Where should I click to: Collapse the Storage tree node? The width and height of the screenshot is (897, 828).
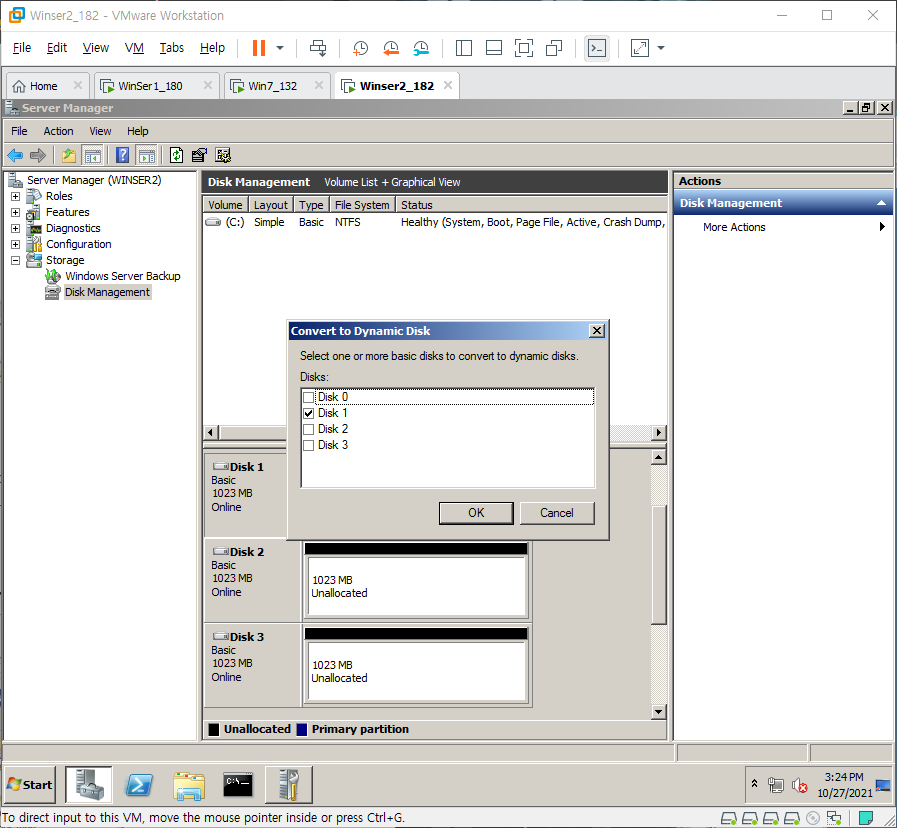tap(15, 260)
